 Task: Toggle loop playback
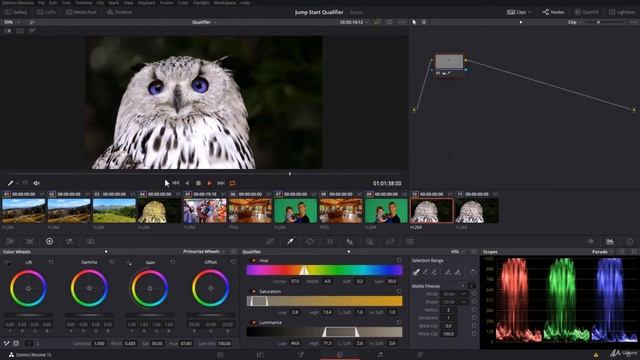(x=232, y=183)
